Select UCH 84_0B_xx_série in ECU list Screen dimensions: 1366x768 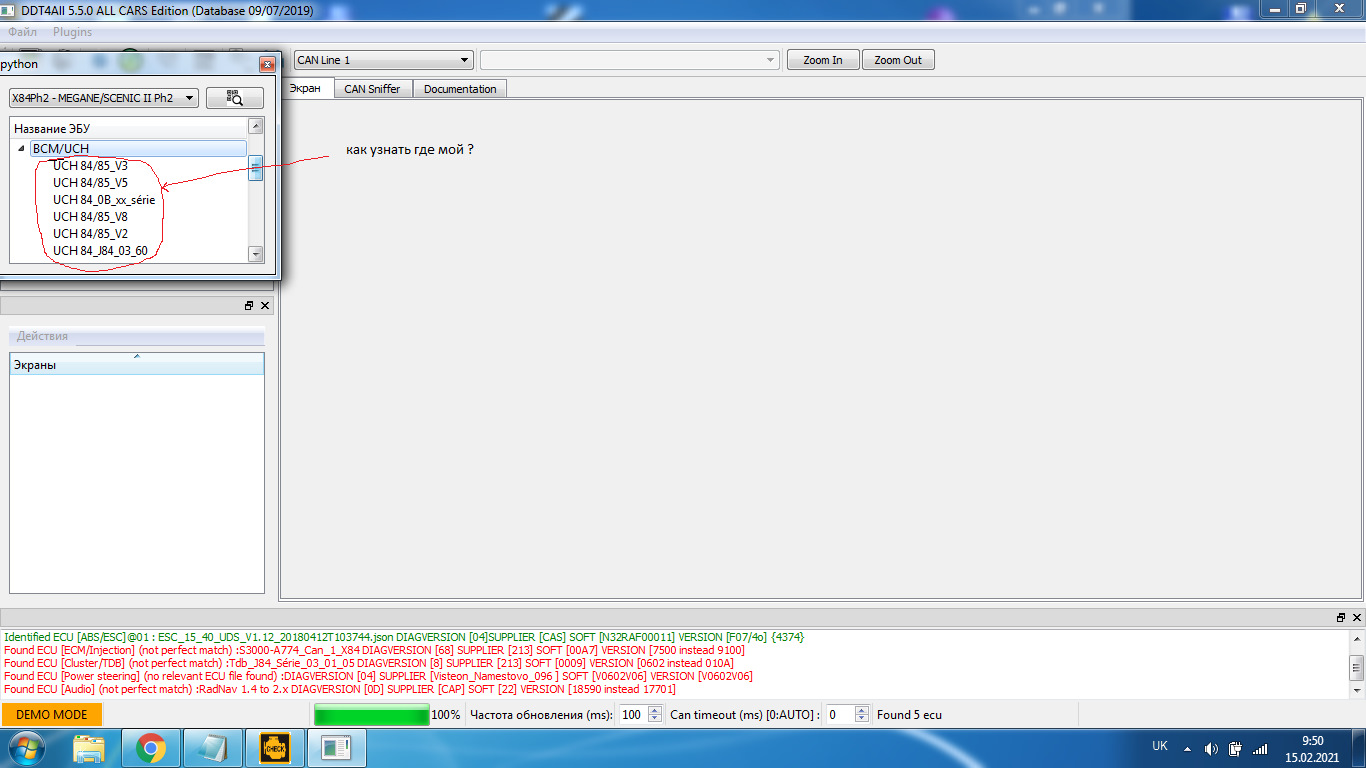(x=103, y=200)
